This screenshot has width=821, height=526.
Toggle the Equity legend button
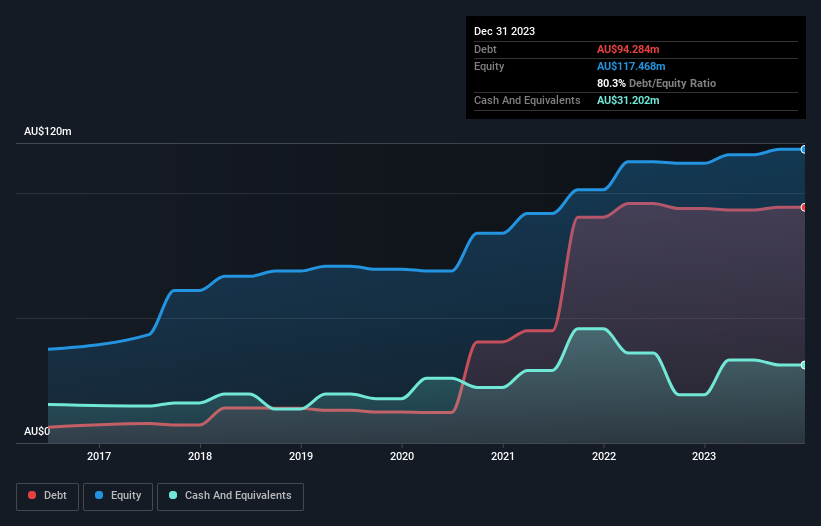(118, 496)
